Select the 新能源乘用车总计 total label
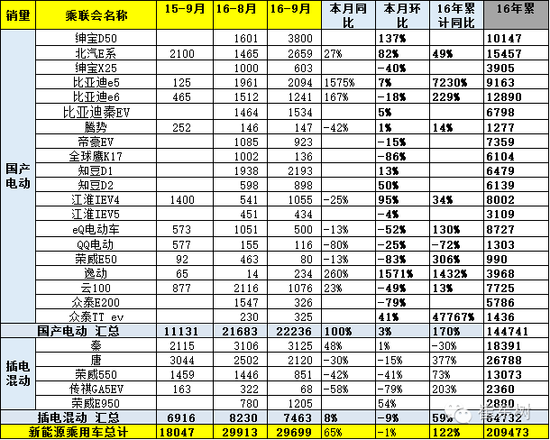Image resolution: width=550 pixels, height=440 pixels. point(79,432)
